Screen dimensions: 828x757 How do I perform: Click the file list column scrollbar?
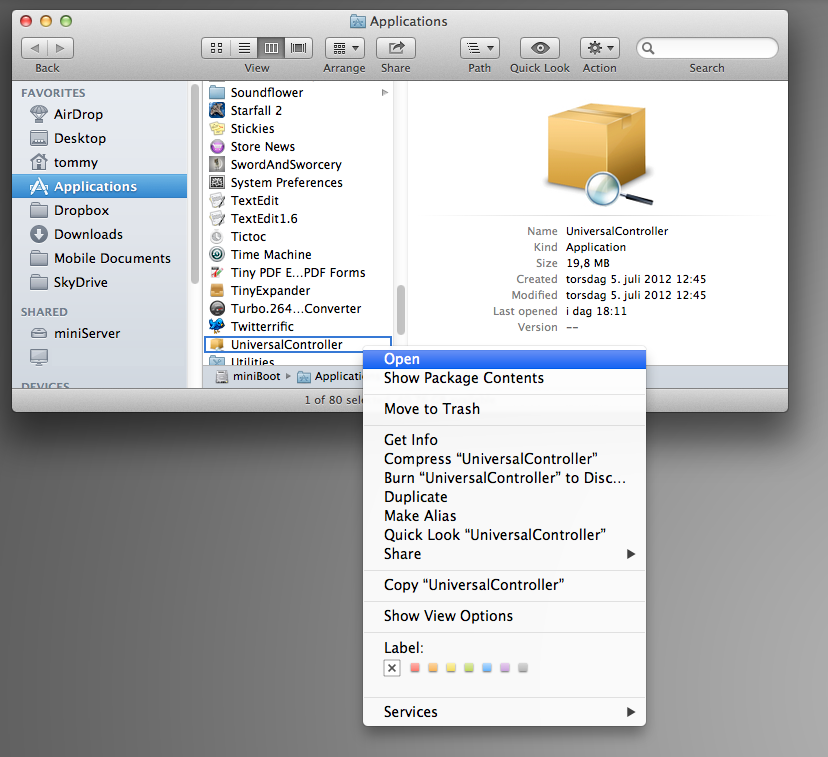click(401, 310)
